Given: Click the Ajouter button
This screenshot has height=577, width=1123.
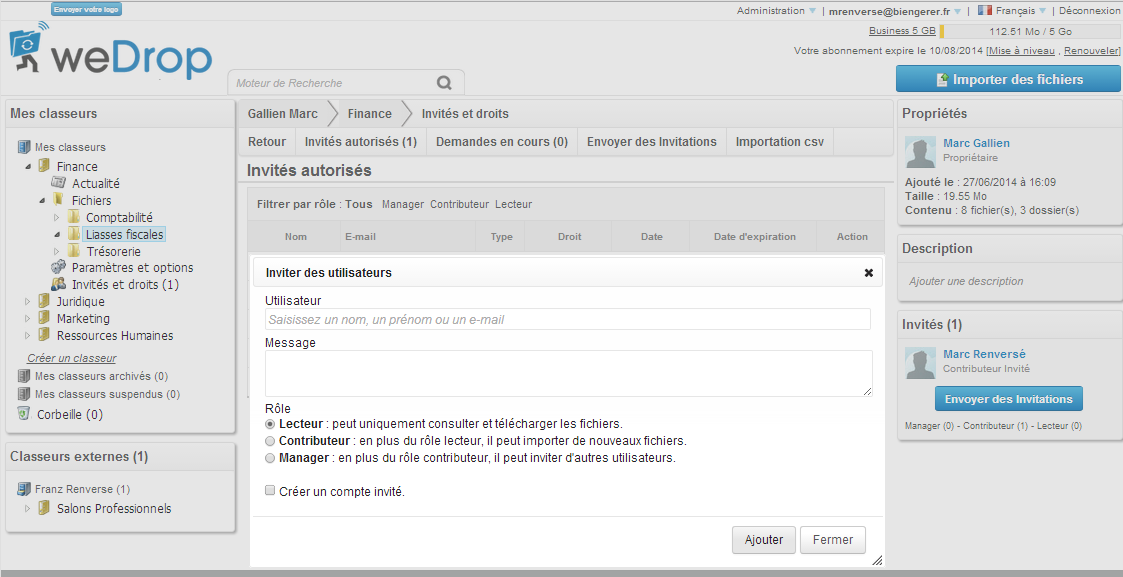Looking at the screenshot, I should click(x=763, y=539).
